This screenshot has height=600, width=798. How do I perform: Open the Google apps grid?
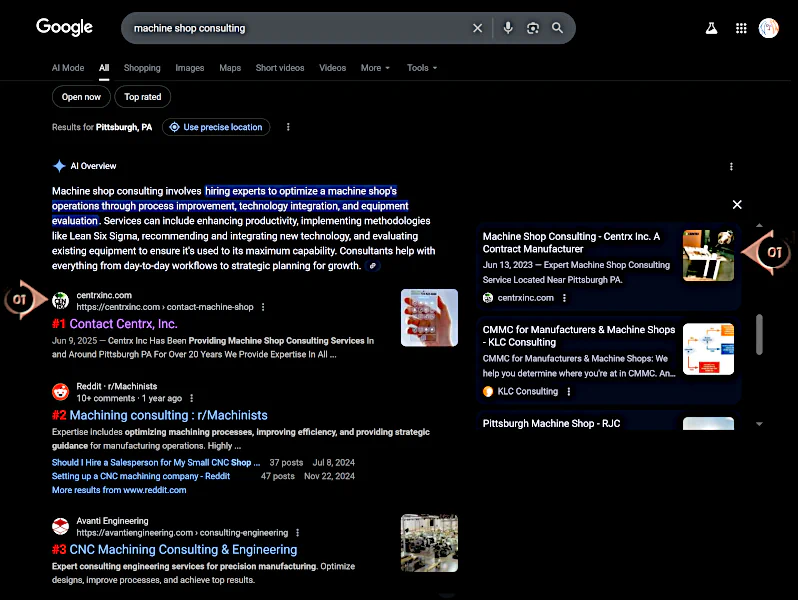tap(741, 28)
